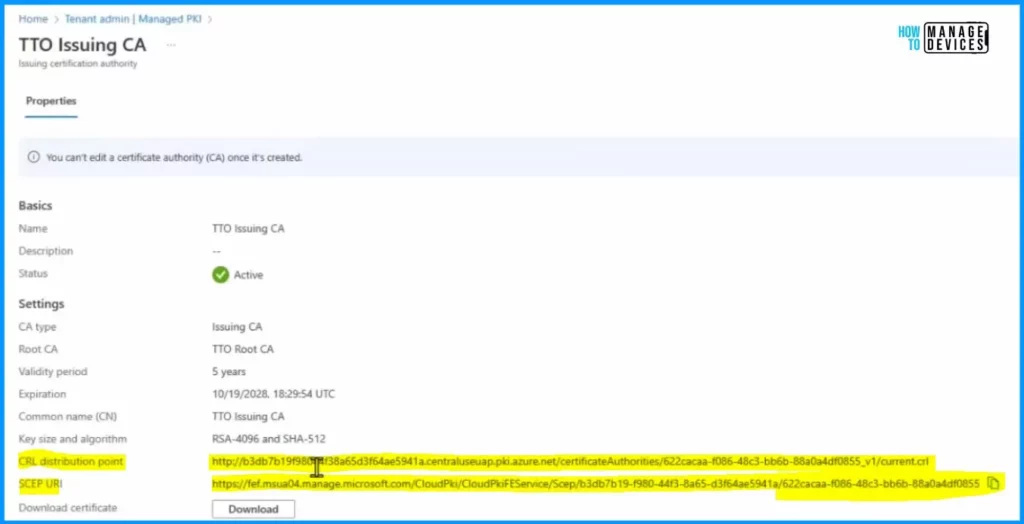
Task: Click the 'CRL distribution point' label
Action: coord(71,462)
